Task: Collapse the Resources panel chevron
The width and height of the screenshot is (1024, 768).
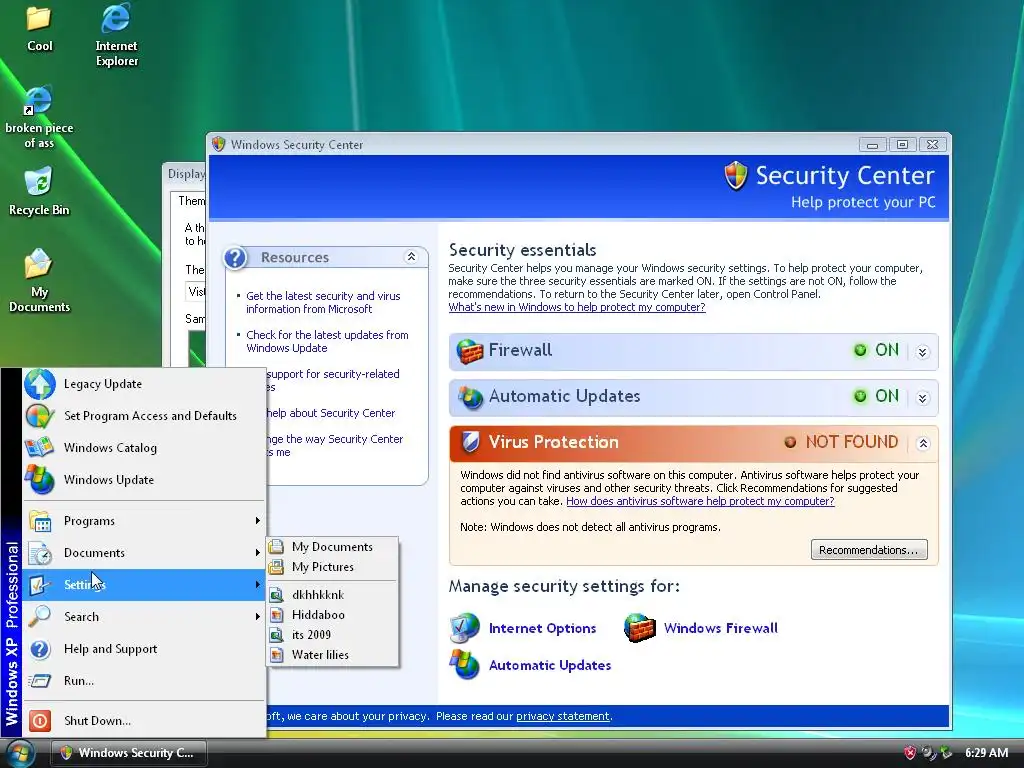Action: (411, 257)
